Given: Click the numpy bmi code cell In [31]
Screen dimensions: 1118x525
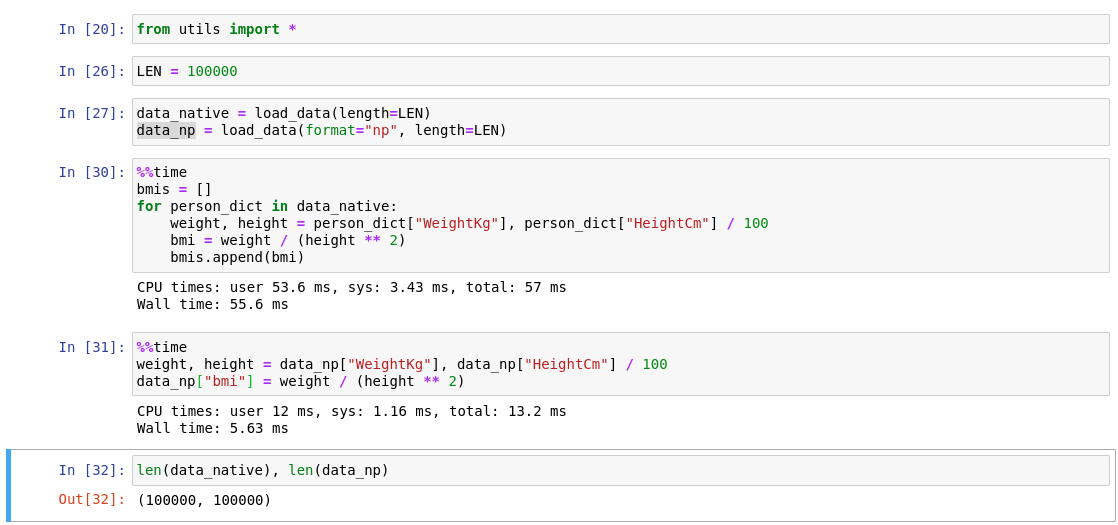Looking at the screenshot, I should pyautogui.click(x=620, y=364).
